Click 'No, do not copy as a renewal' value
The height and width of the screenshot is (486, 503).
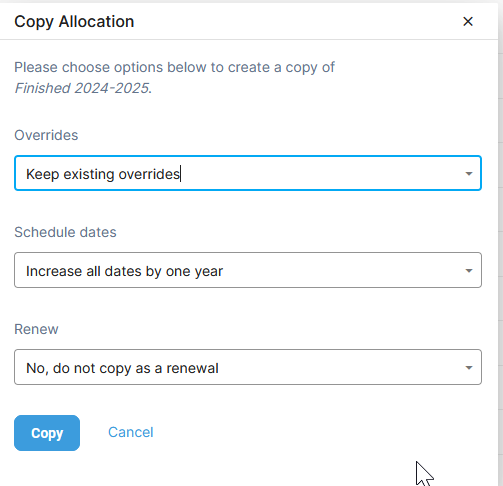click(x=122, y=368)
